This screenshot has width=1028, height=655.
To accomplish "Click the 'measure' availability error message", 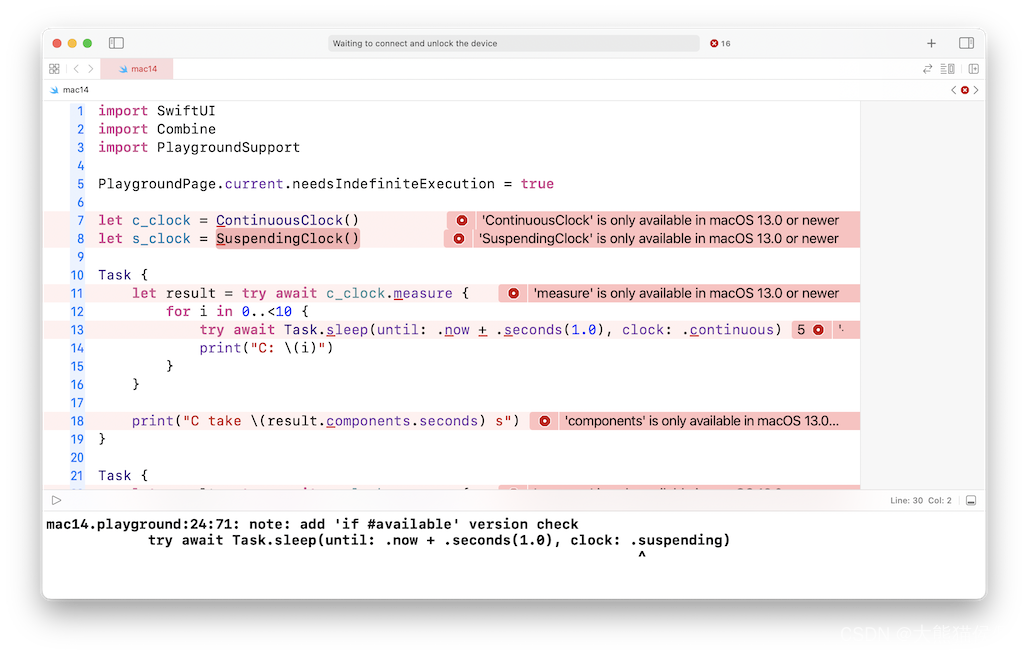I will click(686, 294).
